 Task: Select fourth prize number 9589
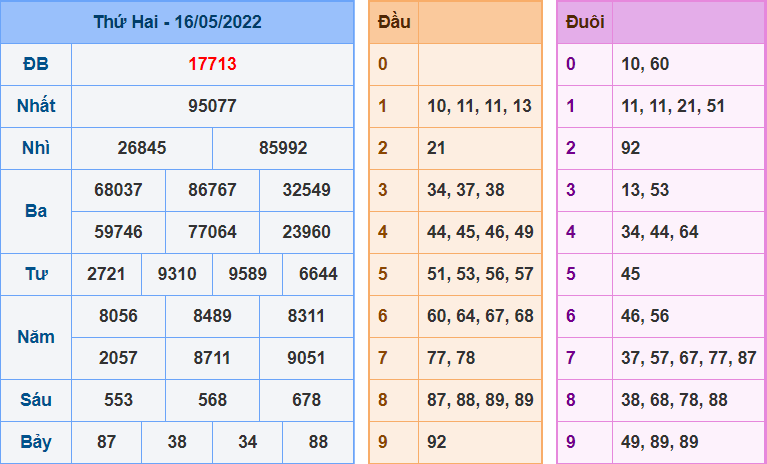click(x=248, y=274)
